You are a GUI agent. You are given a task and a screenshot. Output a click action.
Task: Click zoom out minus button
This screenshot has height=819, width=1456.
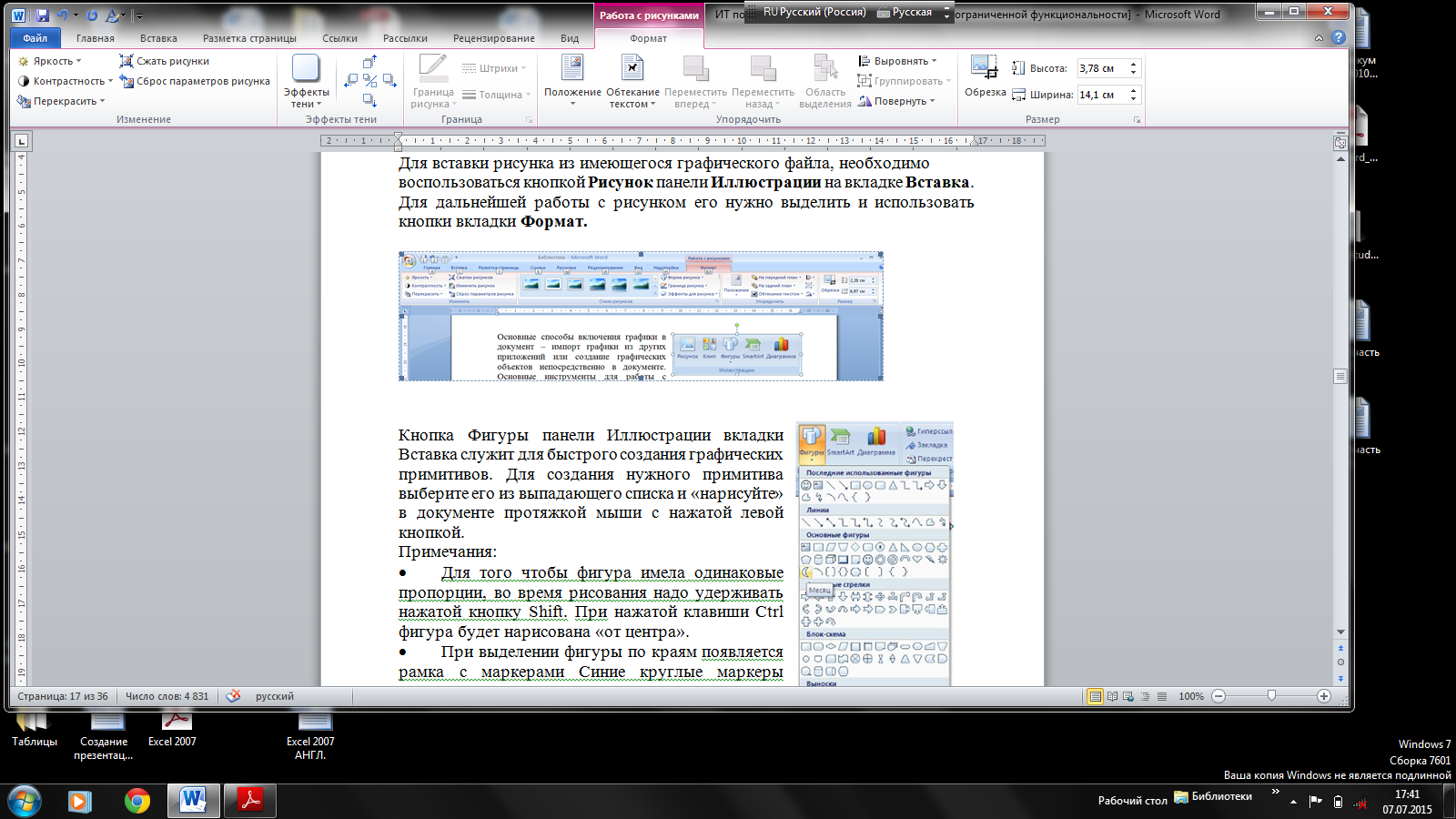(1218, 696)
